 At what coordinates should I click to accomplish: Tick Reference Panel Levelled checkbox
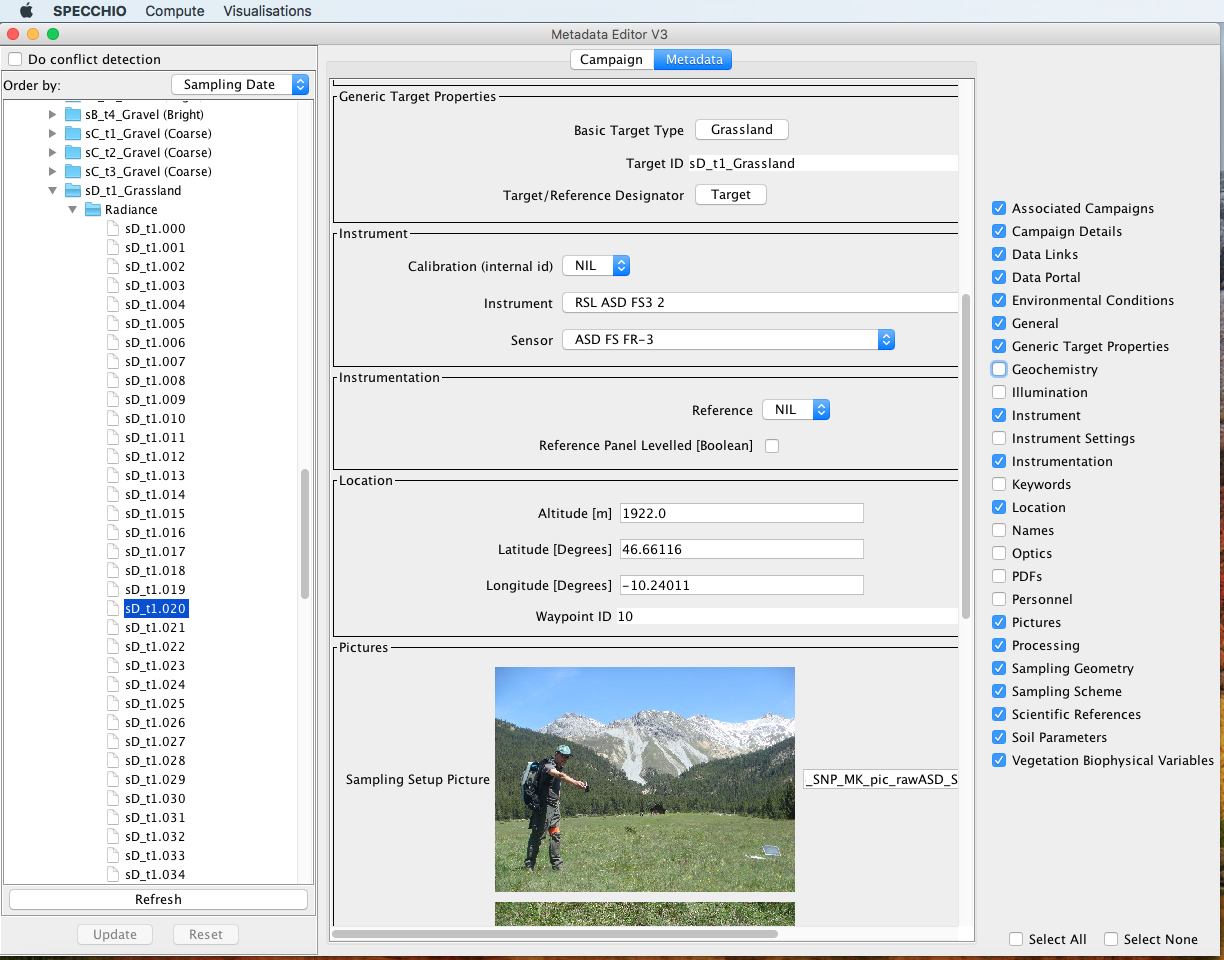coord(772,446)
